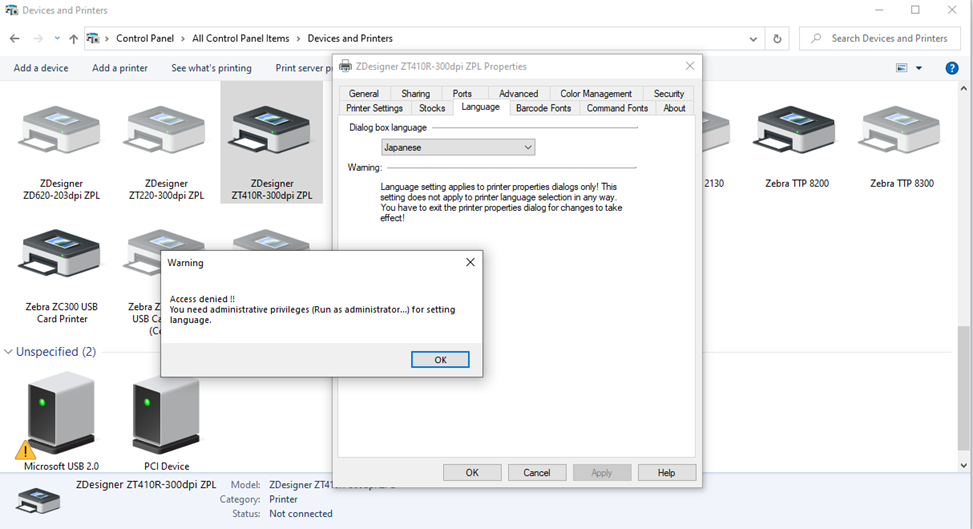Select the Zebra TTP 8300 printer icon
Viewport: 973px width, 529px height.
tap(902, 130)
